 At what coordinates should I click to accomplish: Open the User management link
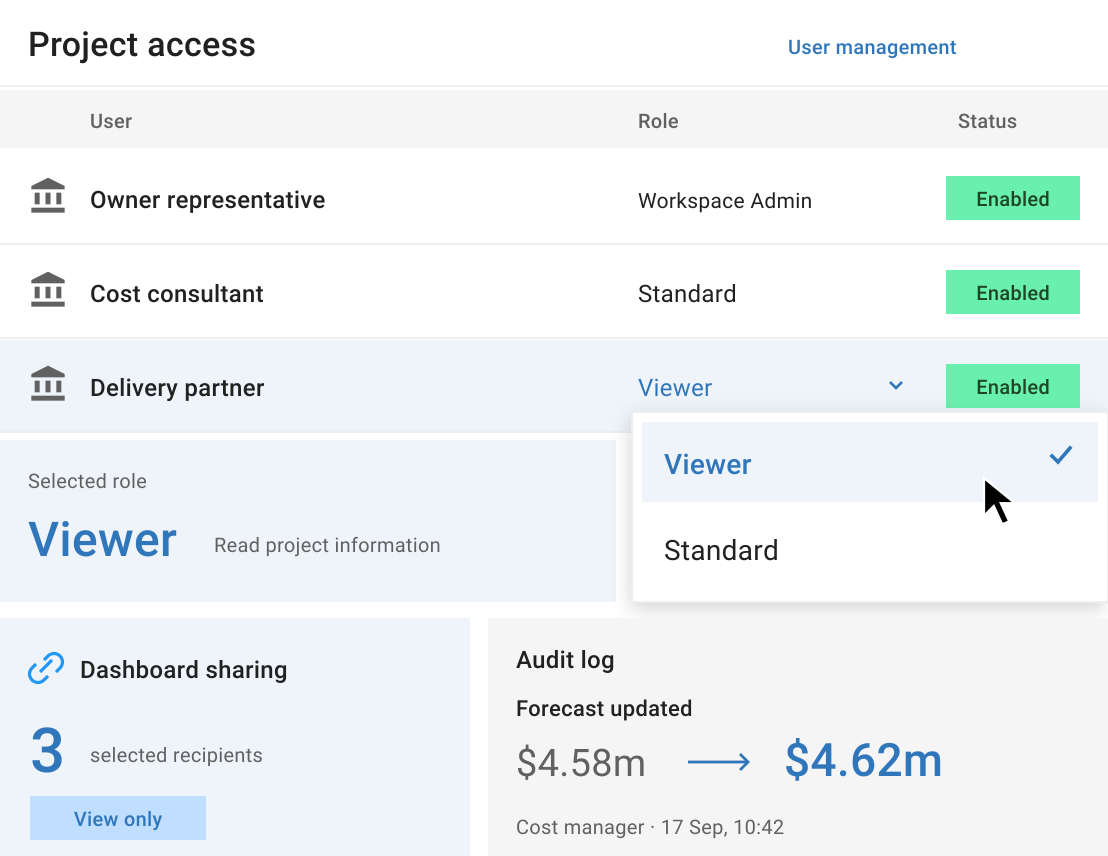[871, 47]
